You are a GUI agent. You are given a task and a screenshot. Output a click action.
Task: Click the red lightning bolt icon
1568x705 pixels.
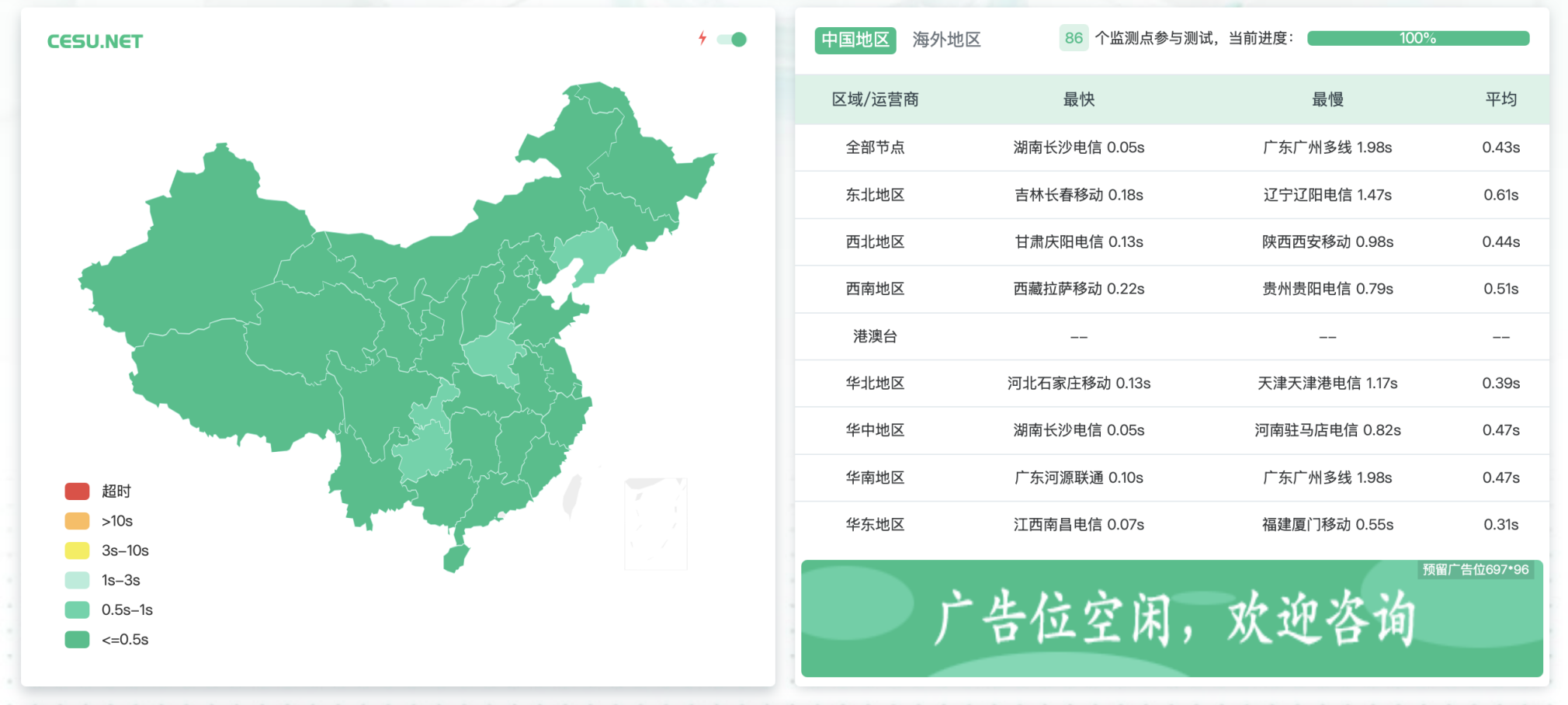[702, 38]
